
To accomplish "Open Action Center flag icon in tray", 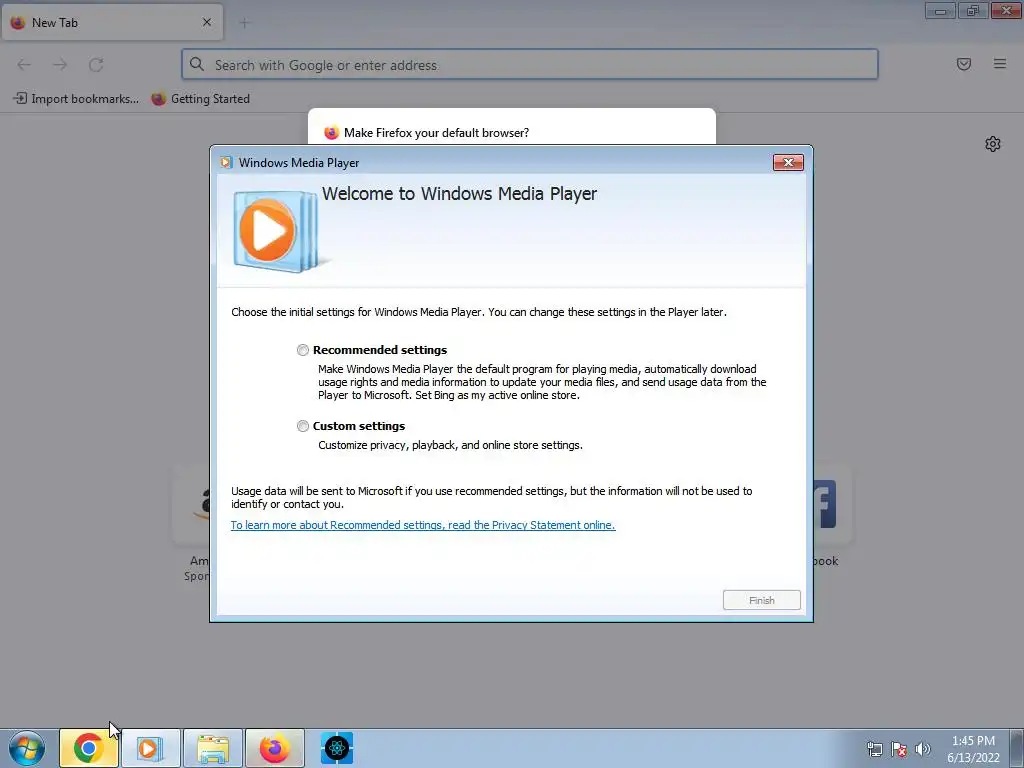I will [899, 749].
